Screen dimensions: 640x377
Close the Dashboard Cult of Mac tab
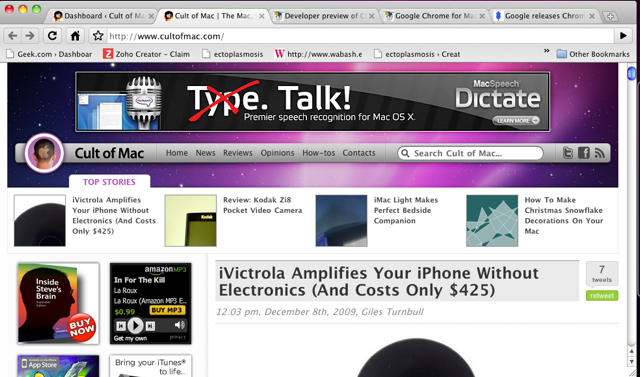pyautogui.click(x=151, y=16)
